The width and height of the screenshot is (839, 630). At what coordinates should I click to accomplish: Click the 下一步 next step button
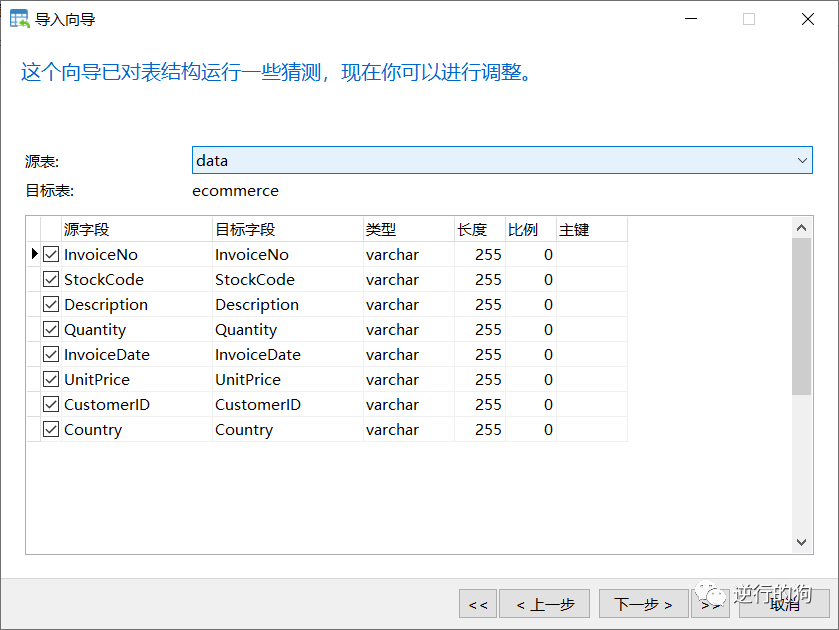(x=643, y=604)
